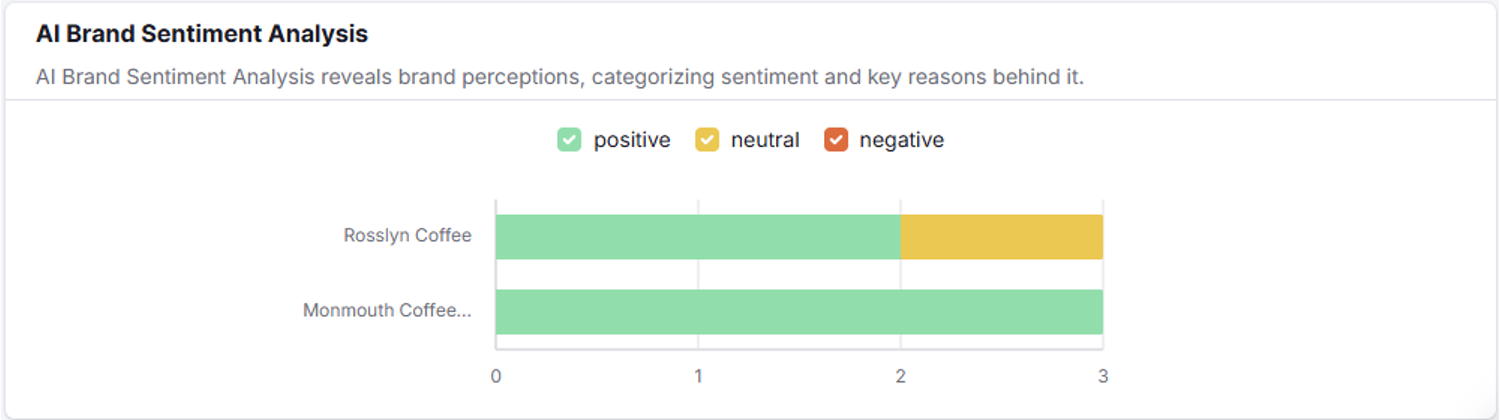Uncheck the negative sentiment checkbox
Viewport: 1500px width, 420px height.
tap(836, 140)
